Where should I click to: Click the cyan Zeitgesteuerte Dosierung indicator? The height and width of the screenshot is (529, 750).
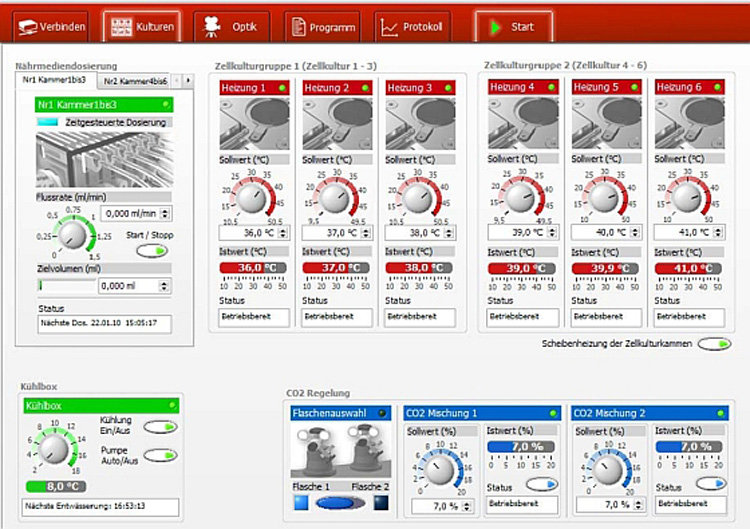pyautogui.click(x=47, y=122)
